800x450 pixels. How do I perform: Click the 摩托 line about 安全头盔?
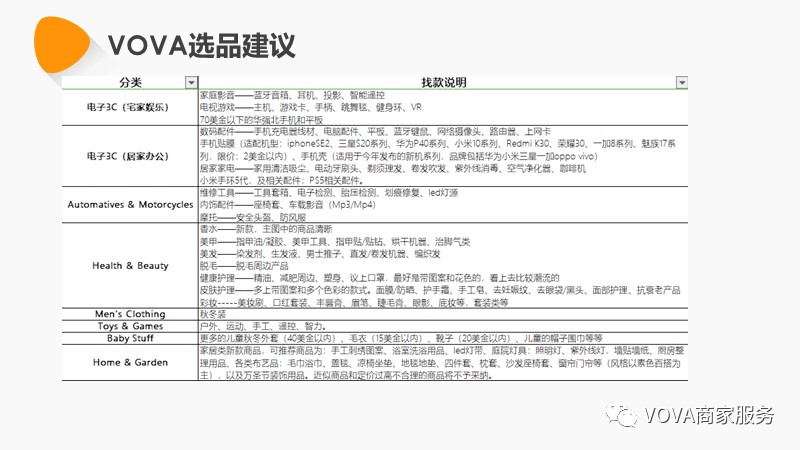click(x=253, y=217)
